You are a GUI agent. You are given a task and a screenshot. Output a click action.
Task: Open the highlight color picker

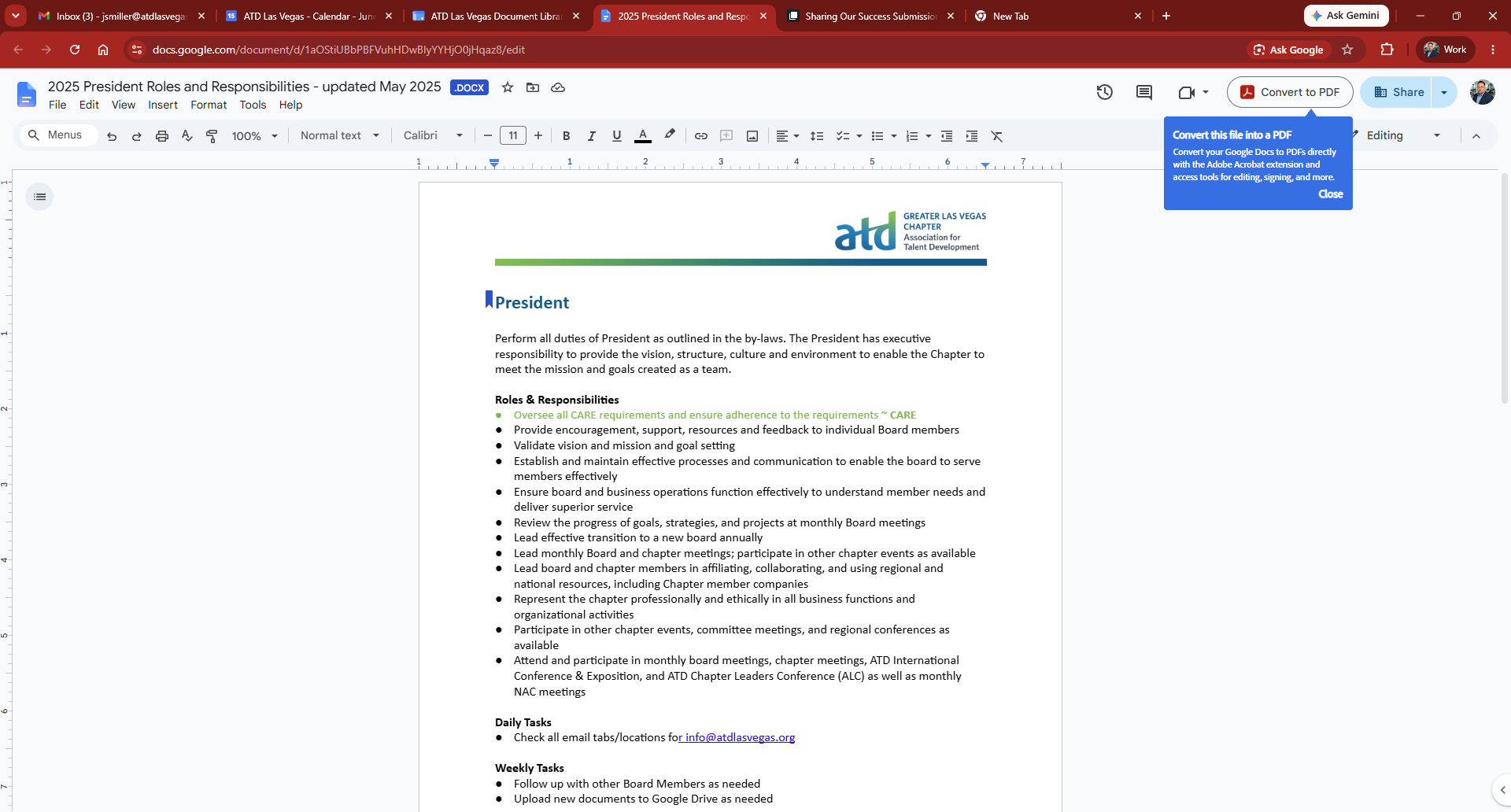tap(670, 135)
